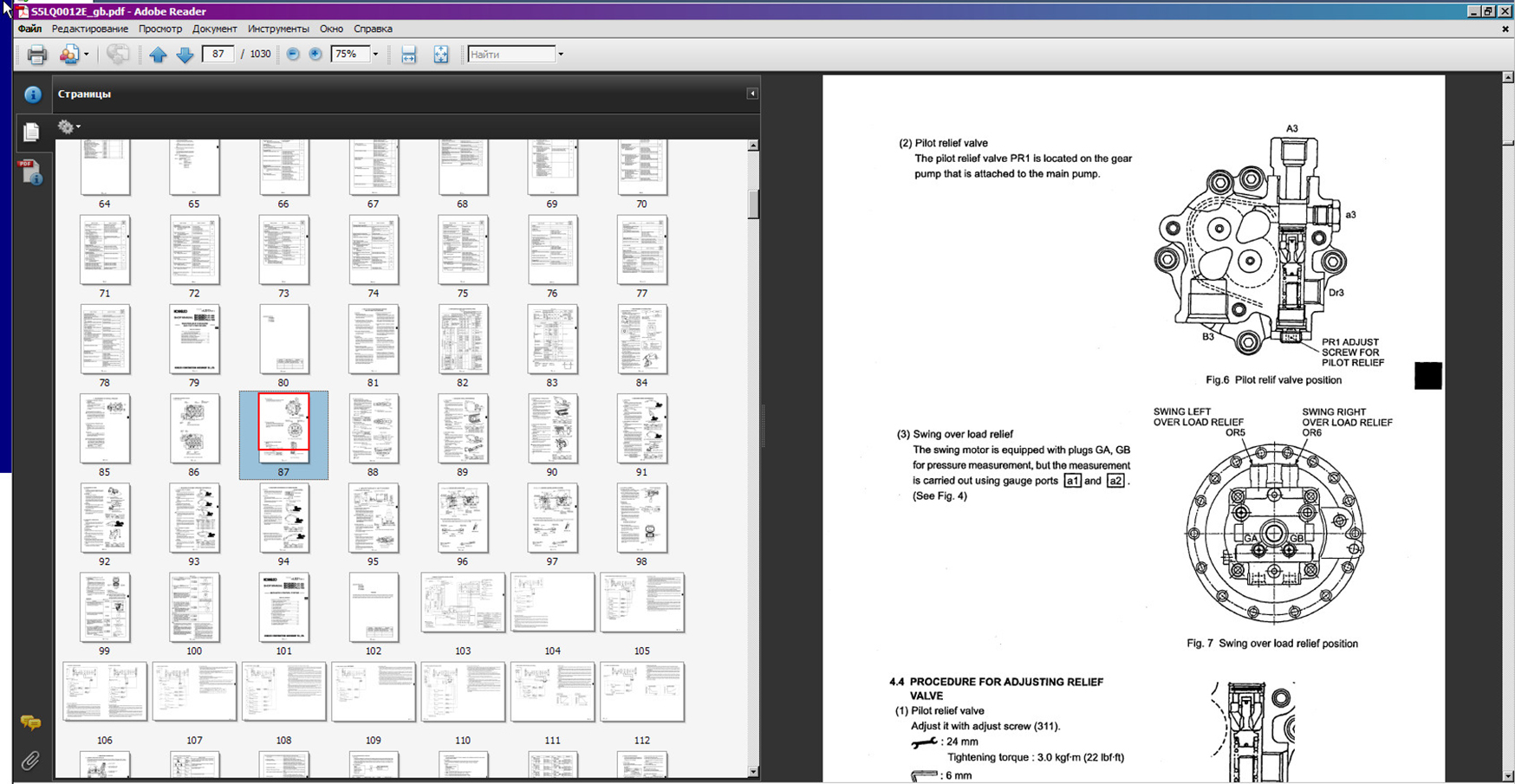Toggle the fit one full page view
Screen dimensions: 1515x784
coord(441,55)
